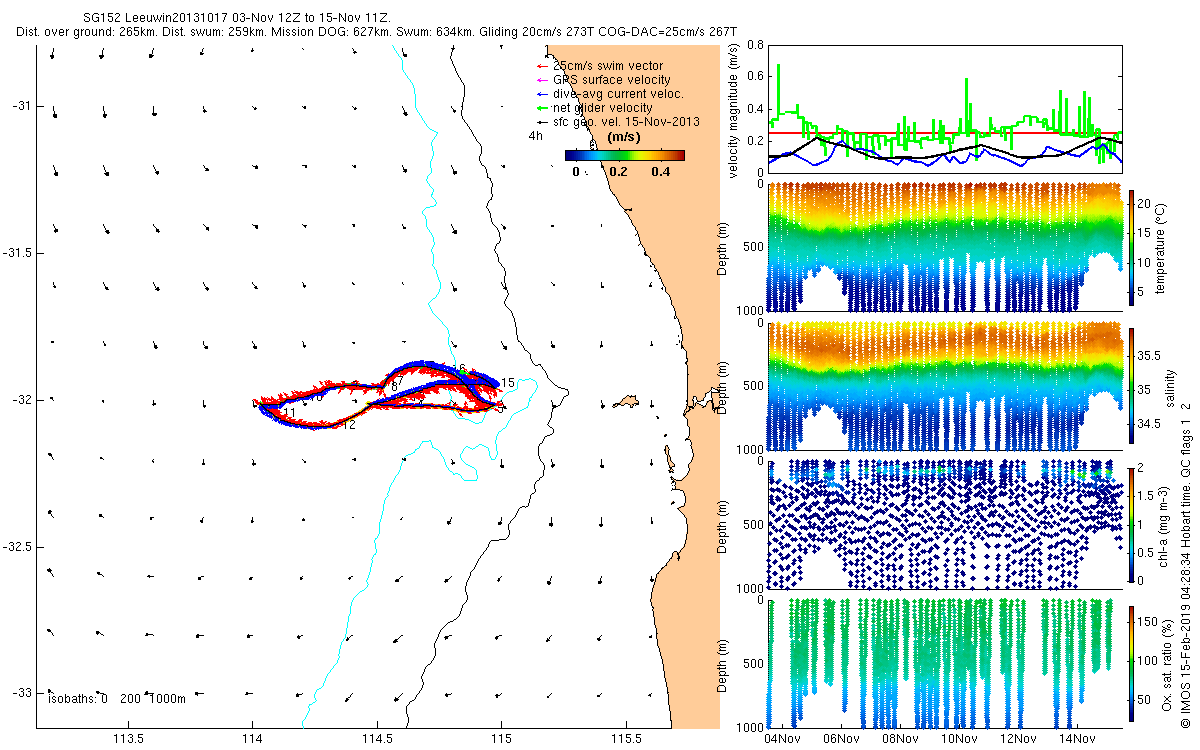
Task: Click time axis label '10Nov'
Action: [958, 740]
